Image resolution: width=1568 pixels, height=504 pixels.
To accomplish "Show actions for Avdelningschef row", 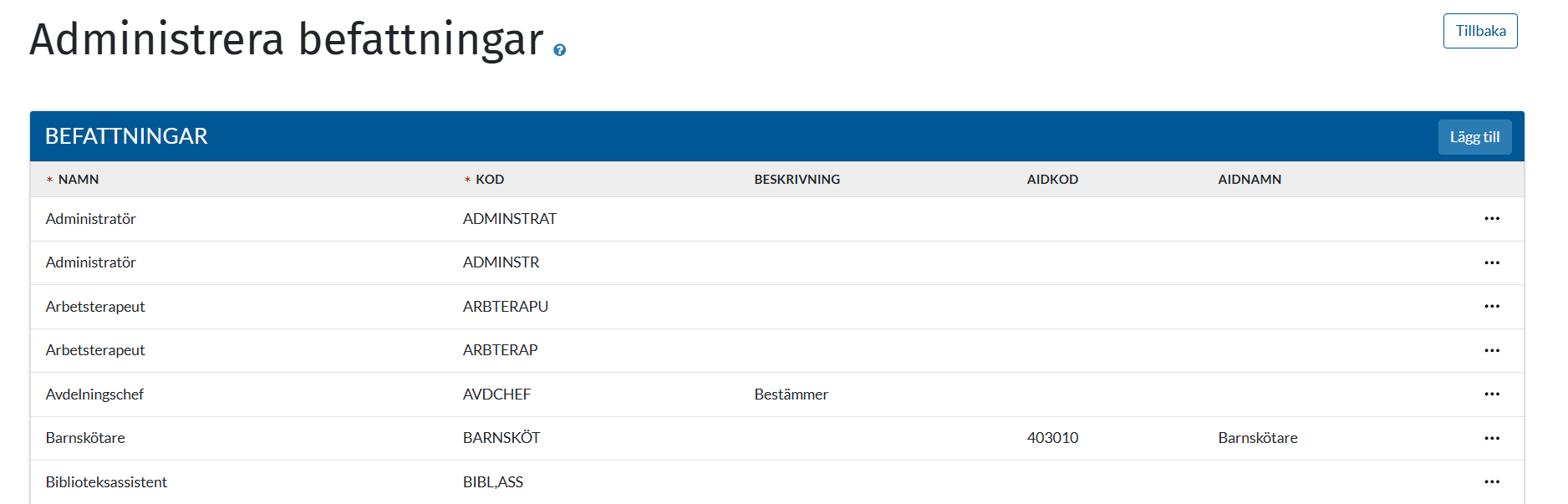I will [1492, 395].
